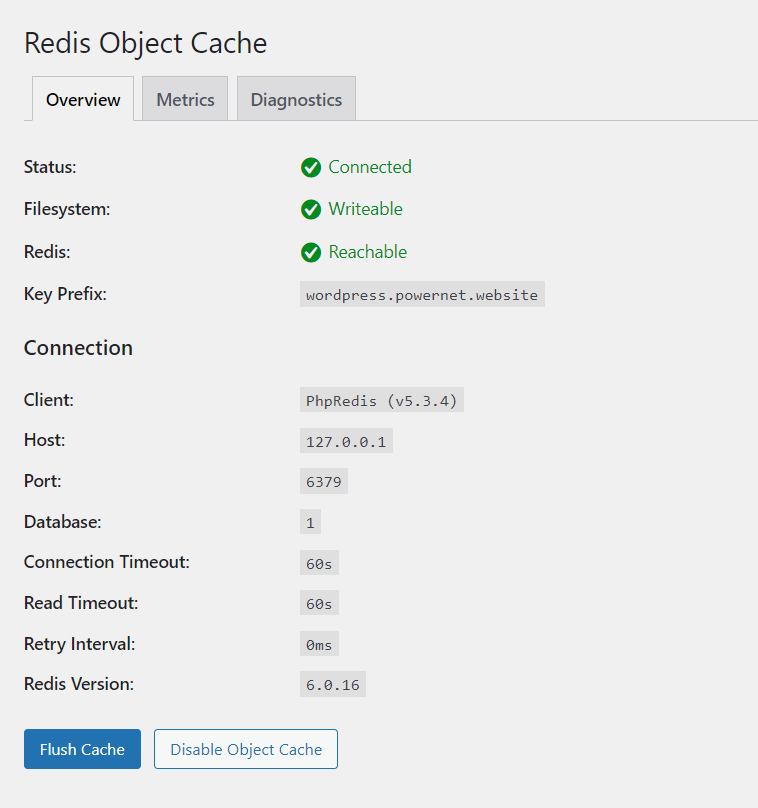Click the Redis Reachable checkmark icon
The width and height of the screenshot is (758, 808).
pyautogui.click(x=311, y=252)
